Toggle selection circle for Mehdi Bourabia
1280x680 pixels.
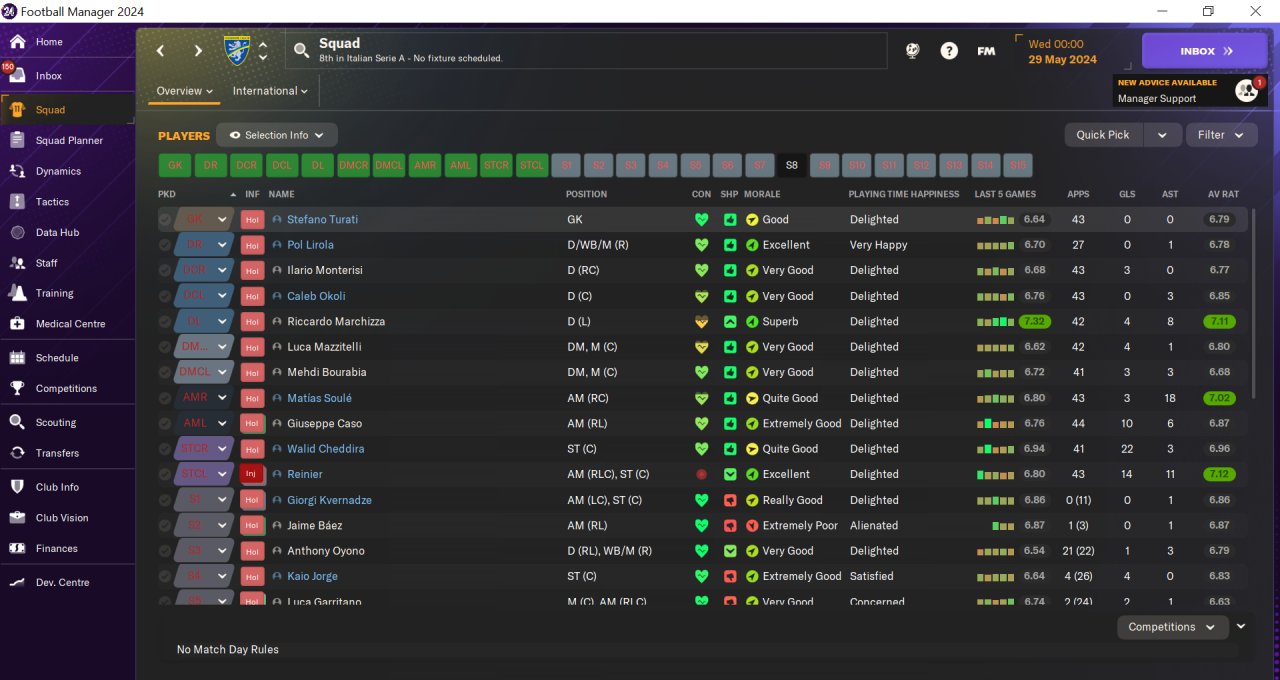click(165, 373)
